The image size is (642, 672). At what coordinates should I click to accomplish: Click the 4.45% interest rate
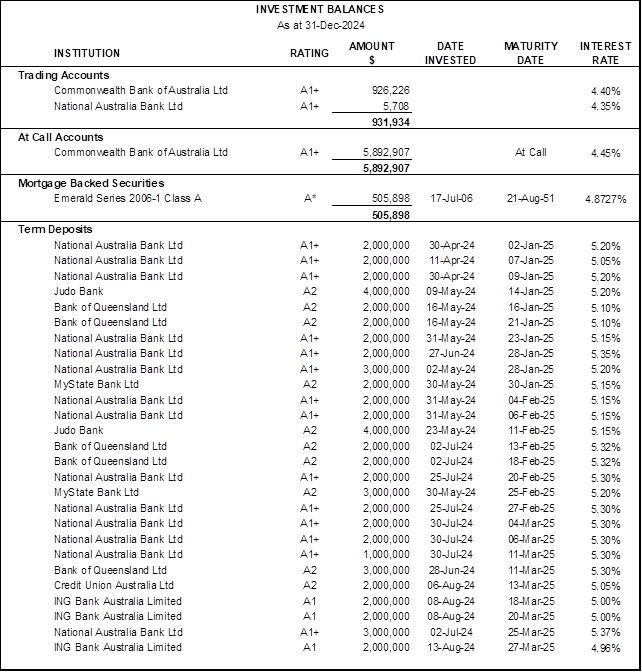(x=606, y=153)
